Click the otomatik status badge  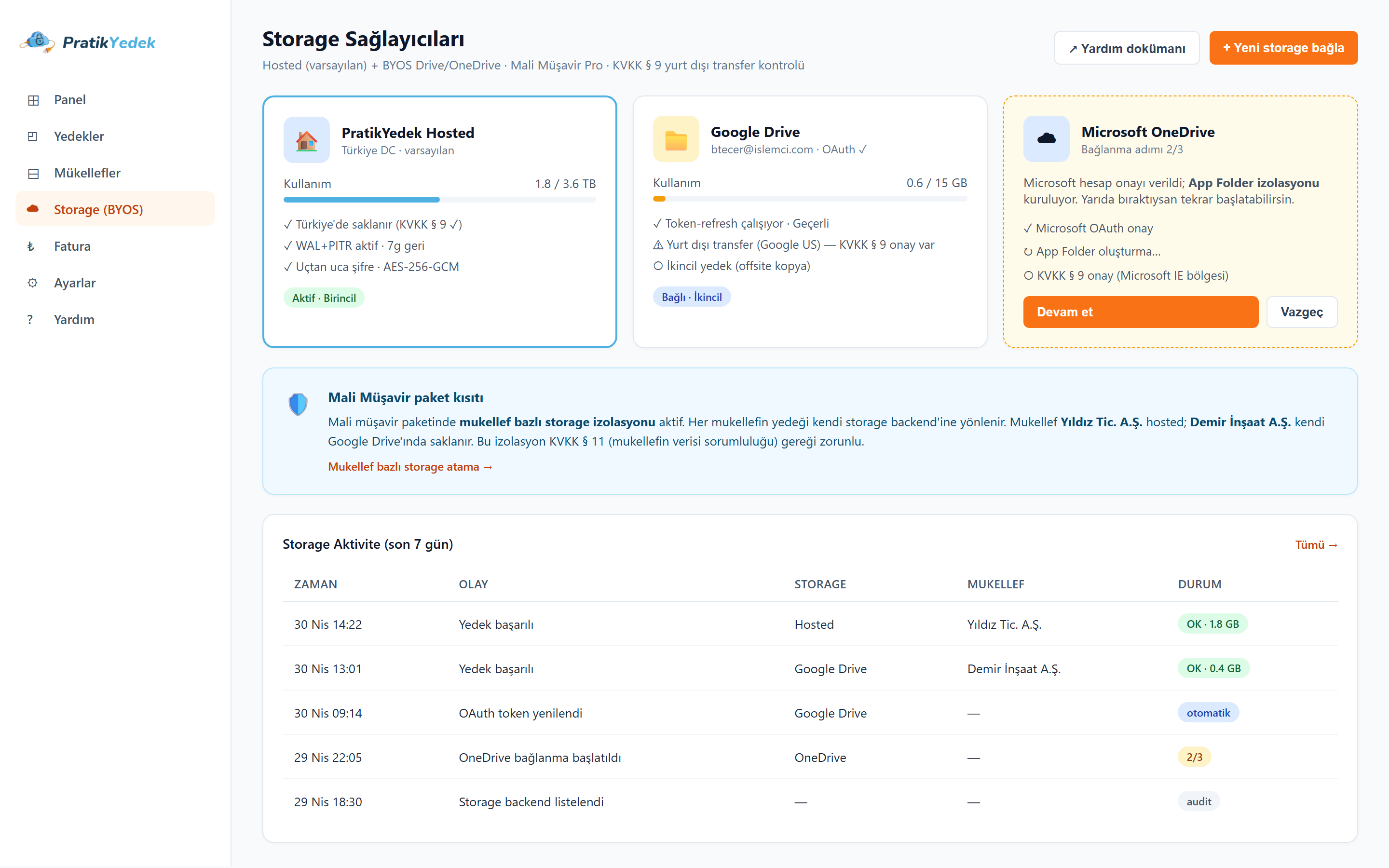[x=1208, y=713]
